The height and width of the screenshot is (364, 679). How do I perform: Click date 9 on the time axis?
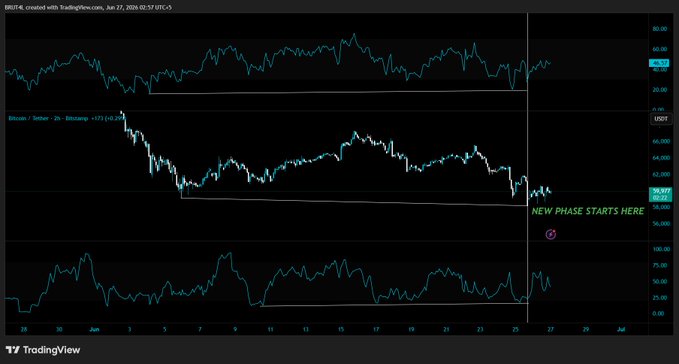tap(235, 329)
